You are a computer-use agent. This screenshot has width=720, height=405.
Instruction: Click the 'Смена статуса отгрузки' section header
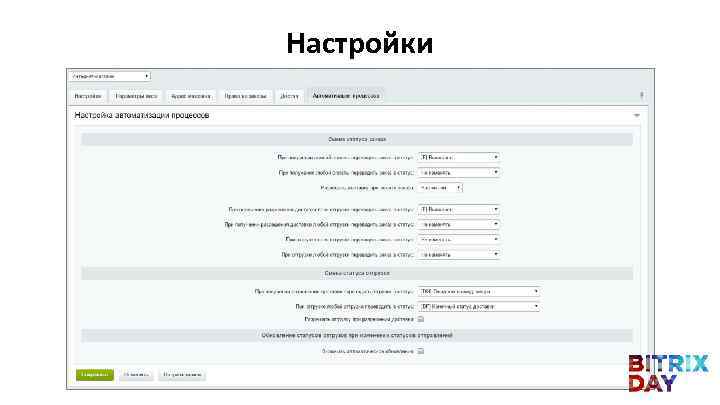pyautogui.click(x=357, y=273)
